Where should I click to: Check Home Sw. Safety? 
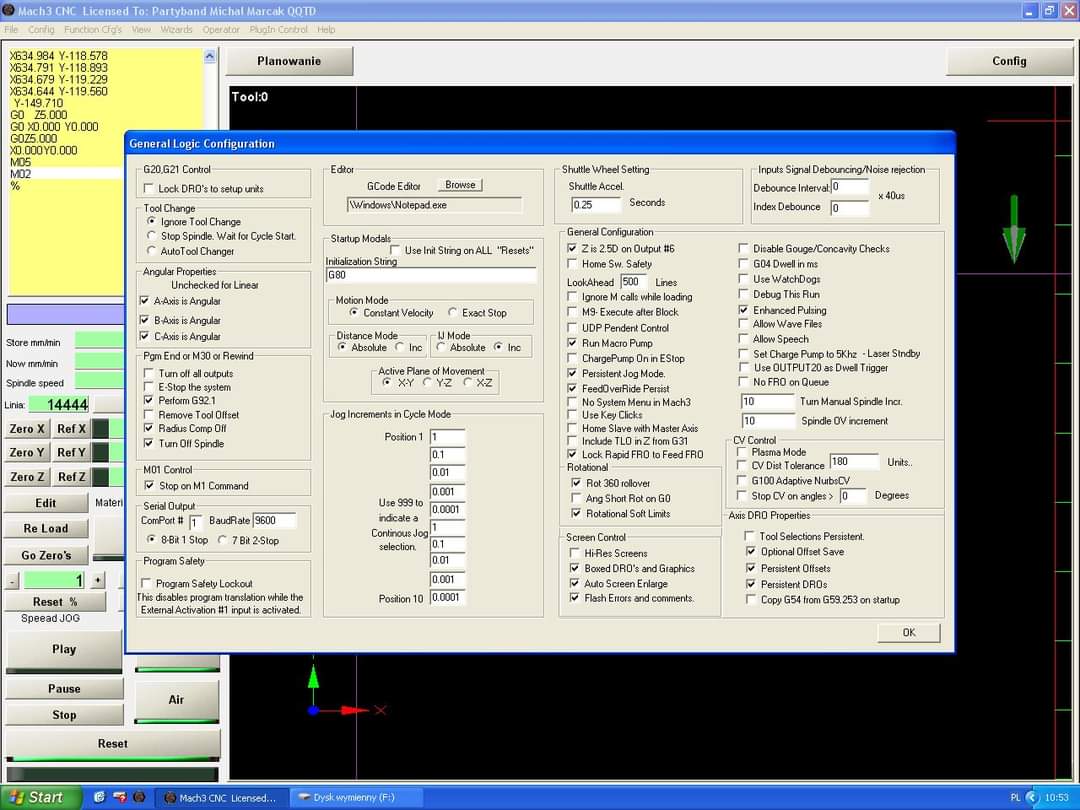[572, 264]
